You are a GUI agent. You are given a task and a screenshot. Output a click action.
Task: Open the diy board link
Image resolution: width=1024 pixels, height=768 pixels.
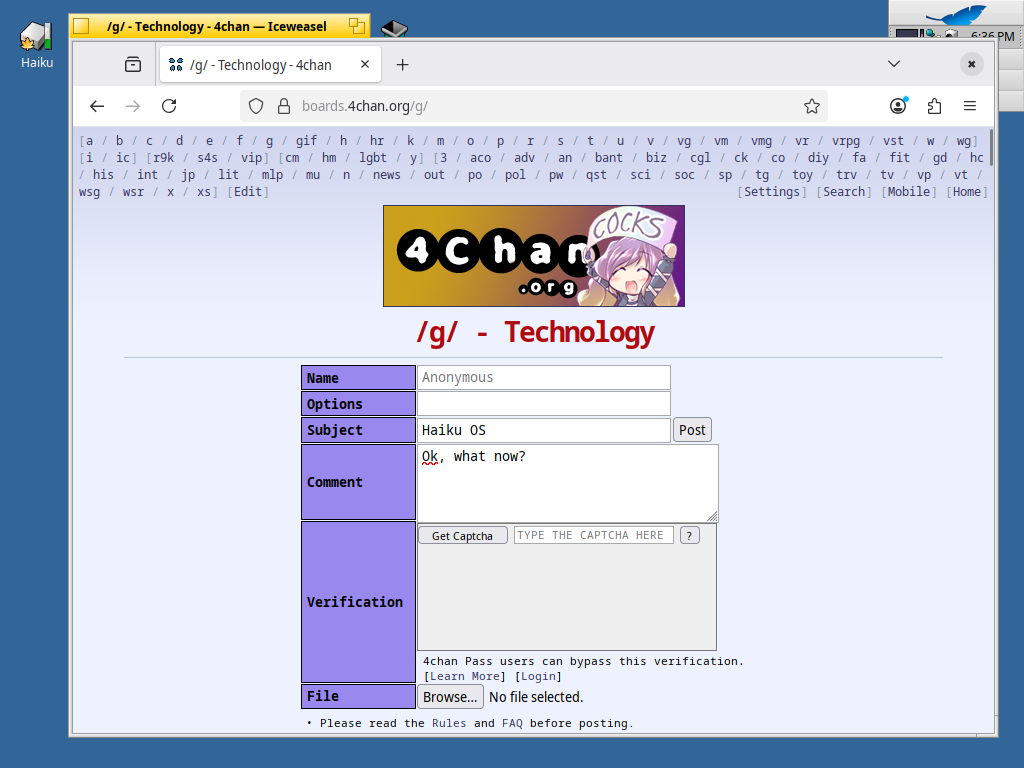(x=818, y=157)
